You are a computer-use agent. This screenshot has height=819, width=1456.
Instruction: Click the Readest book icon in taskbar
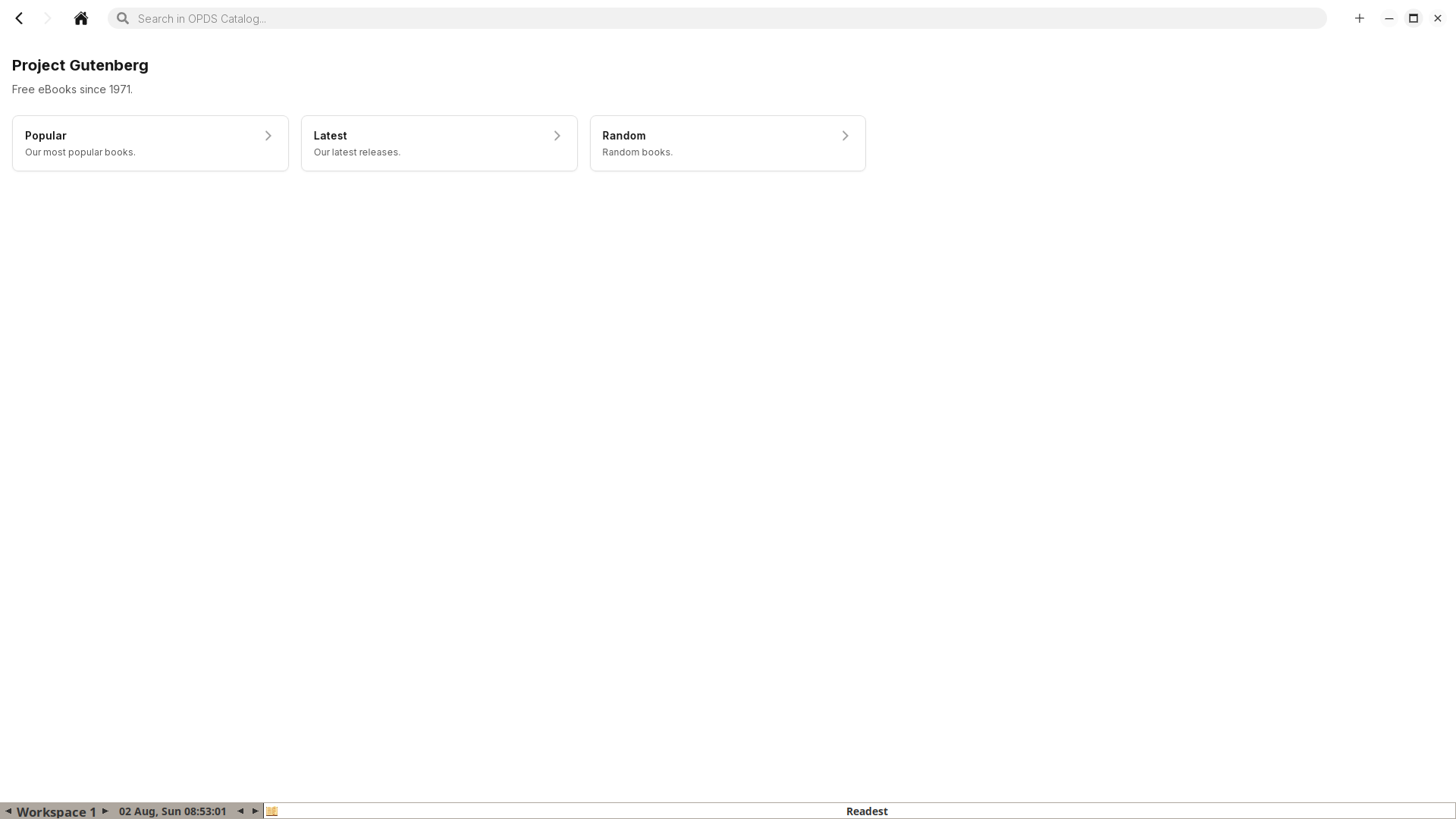(272, 811)
